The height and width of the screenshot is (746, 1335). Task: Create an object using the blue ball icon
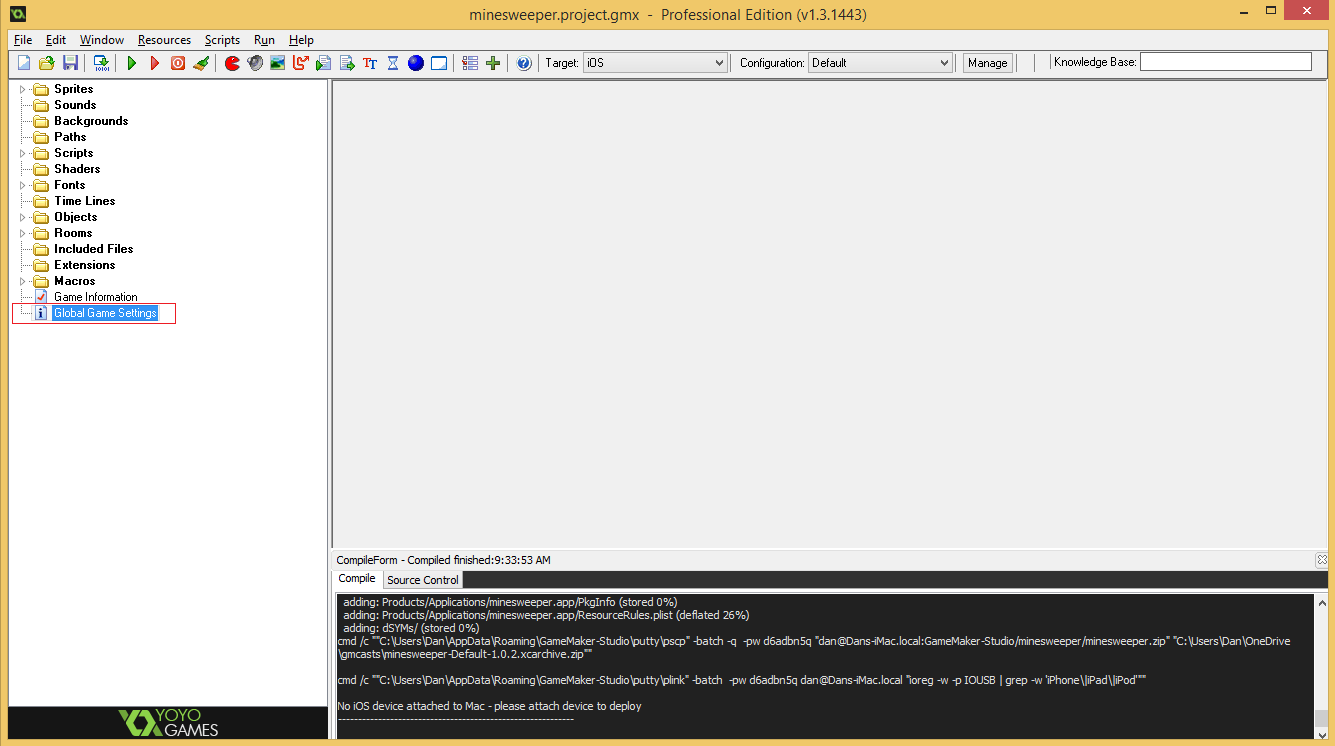coord(416,63)
